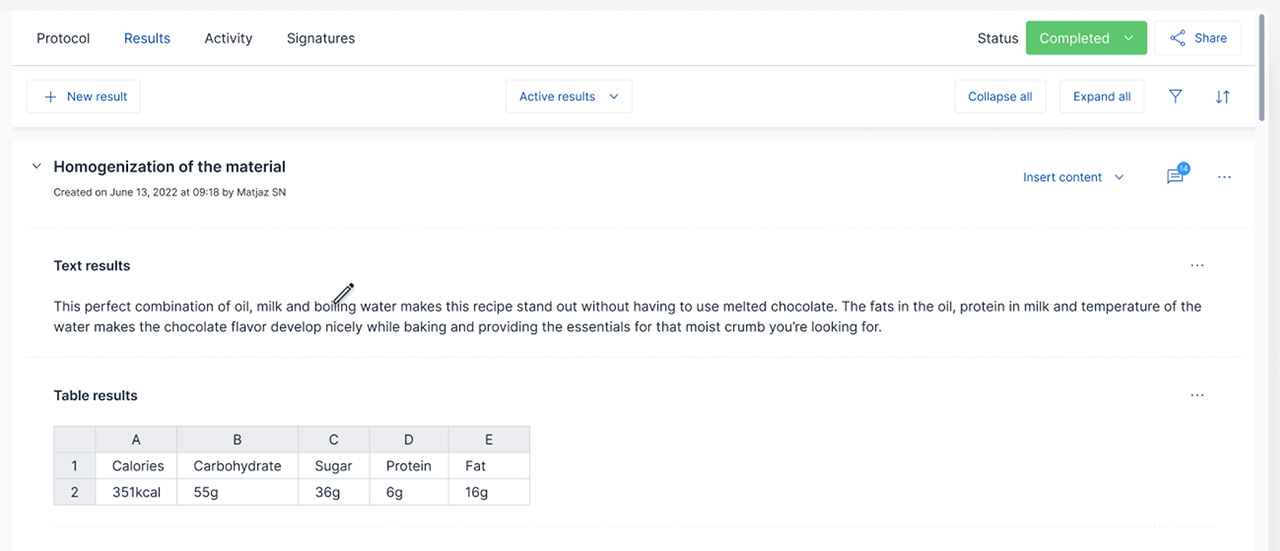
Task: Click the Expand all button
Action: (x=1101, y=97)
